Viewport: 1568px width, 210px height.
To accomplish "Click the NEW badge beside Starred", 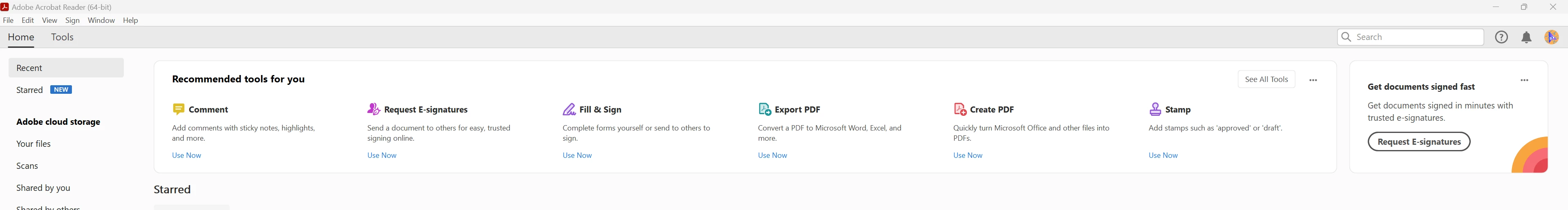I will [x=61, y=90].
